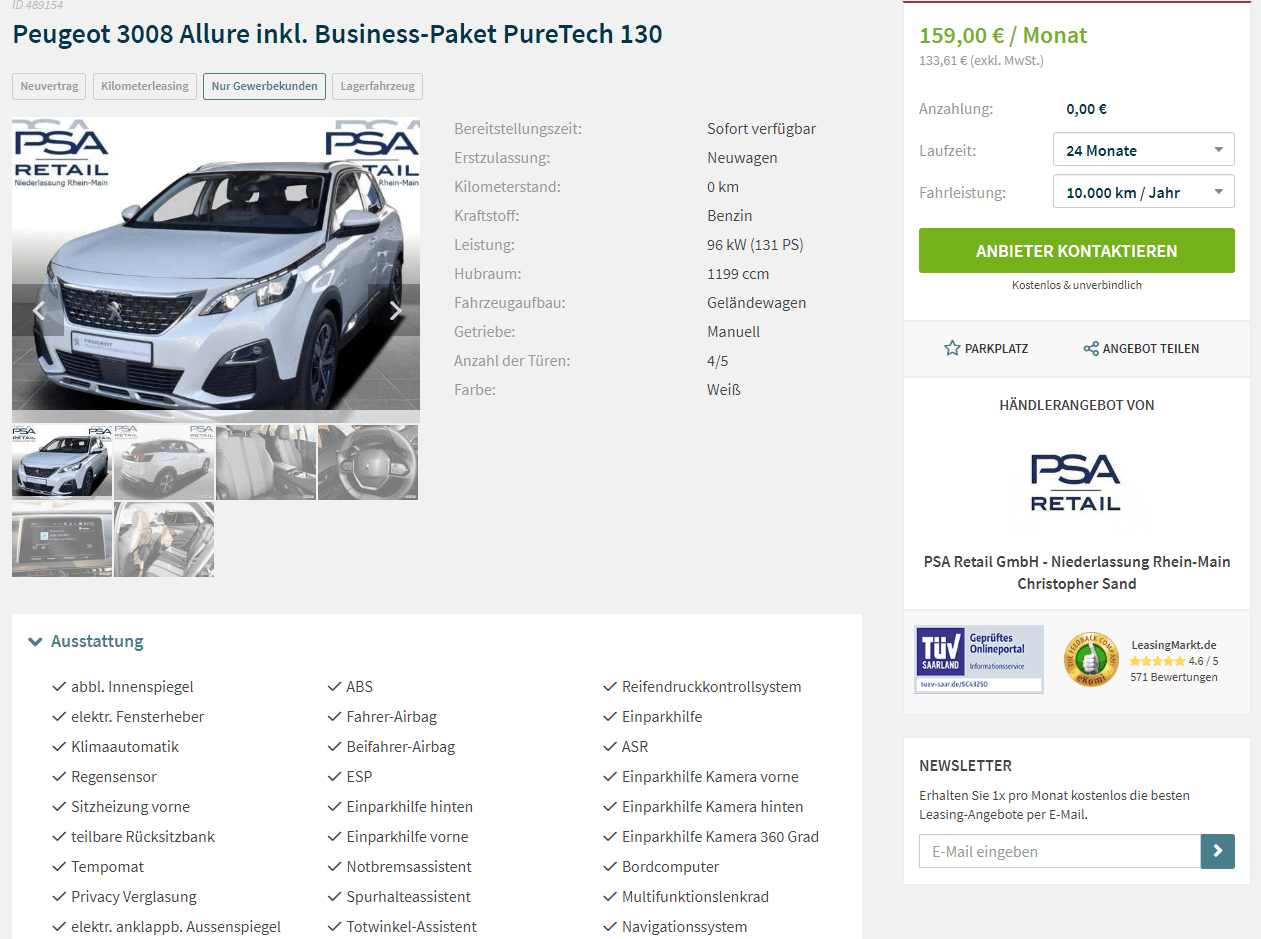Open PSA Retail GmbH dealer name link
The image size is (1261, 939).
point(1077,561)
